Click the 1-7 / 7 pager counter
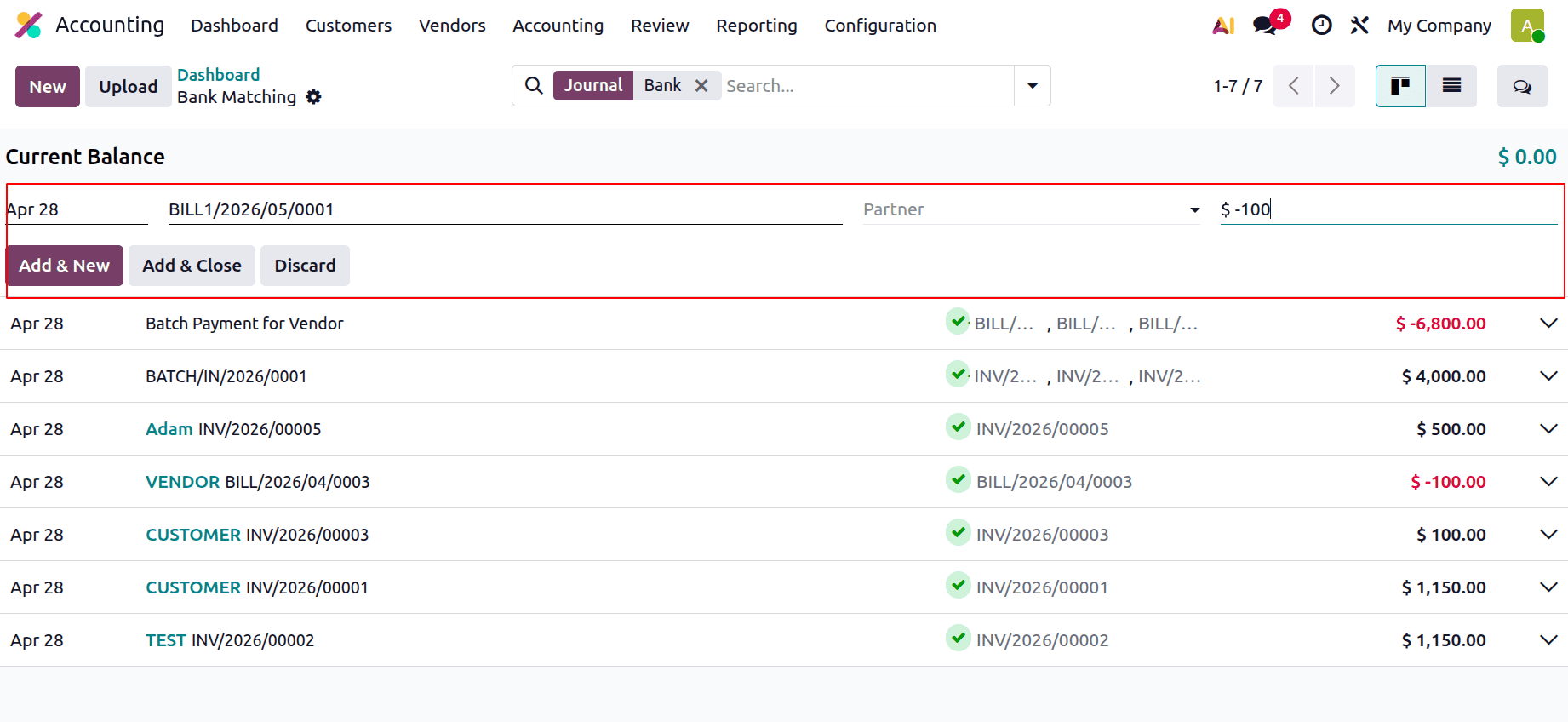This screenshot has height=722, width=1568. pyautogui.click(x=1238, y=86)
